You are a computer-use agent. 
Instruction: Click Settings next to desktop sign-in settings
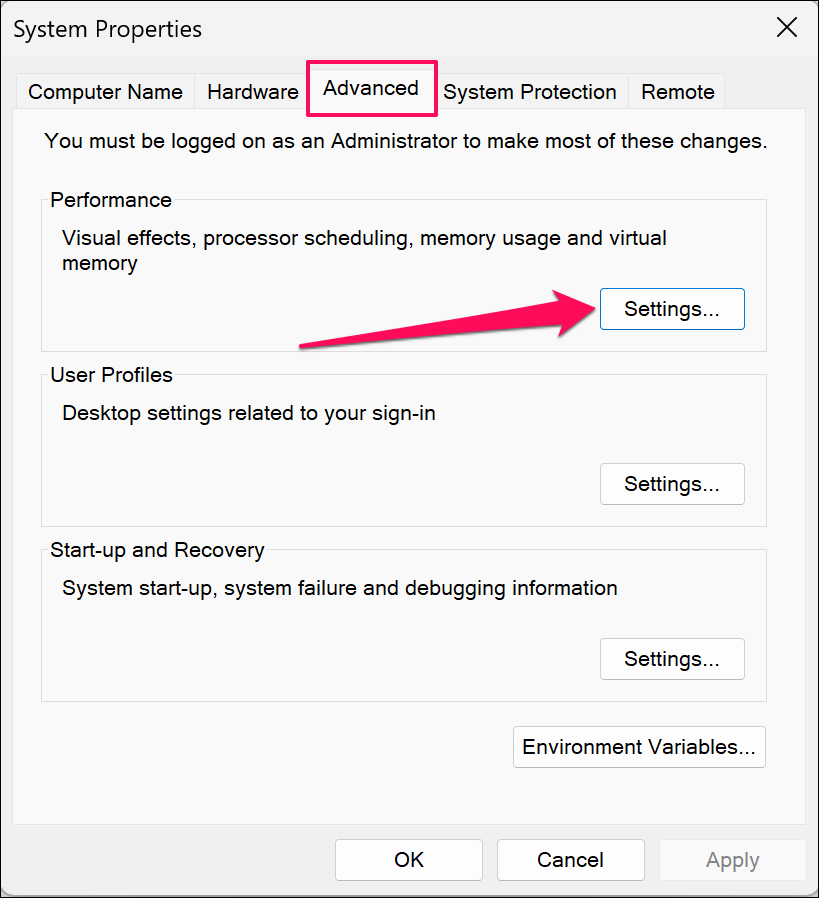tap(672, 484)
